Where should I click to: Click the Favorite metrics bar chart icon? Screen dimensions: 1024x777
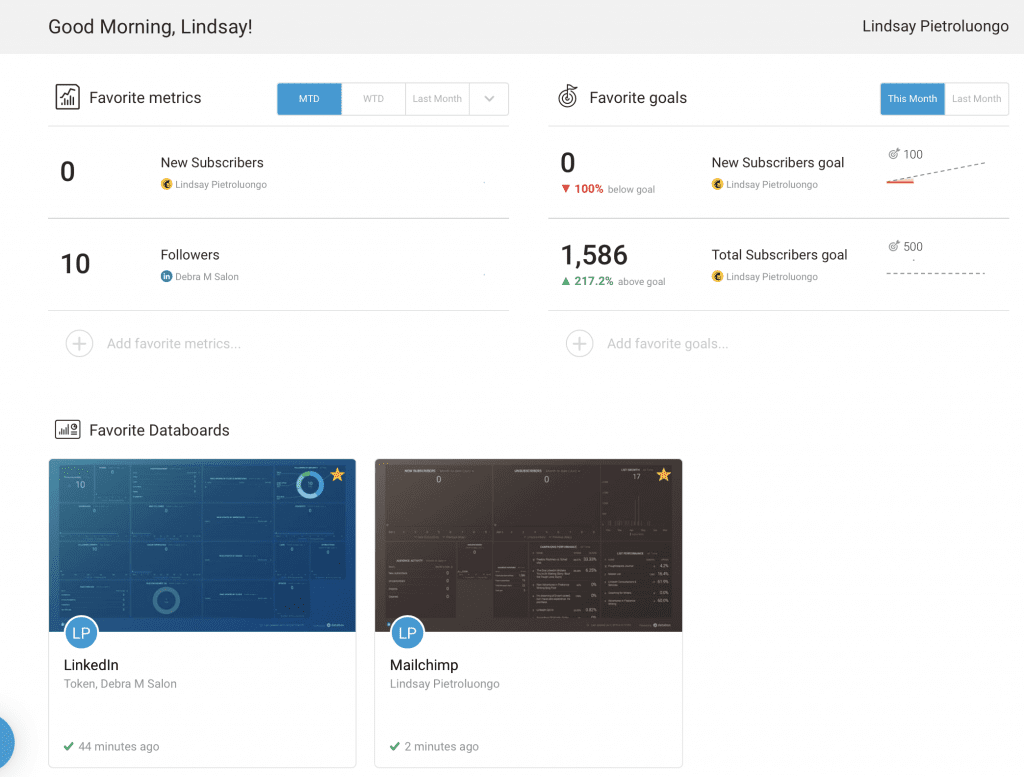[x=67, y=97]
